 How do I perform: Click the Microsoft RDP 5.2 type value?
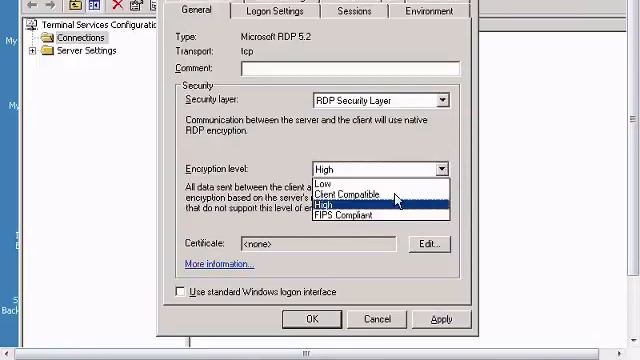(x=276, y=37)
